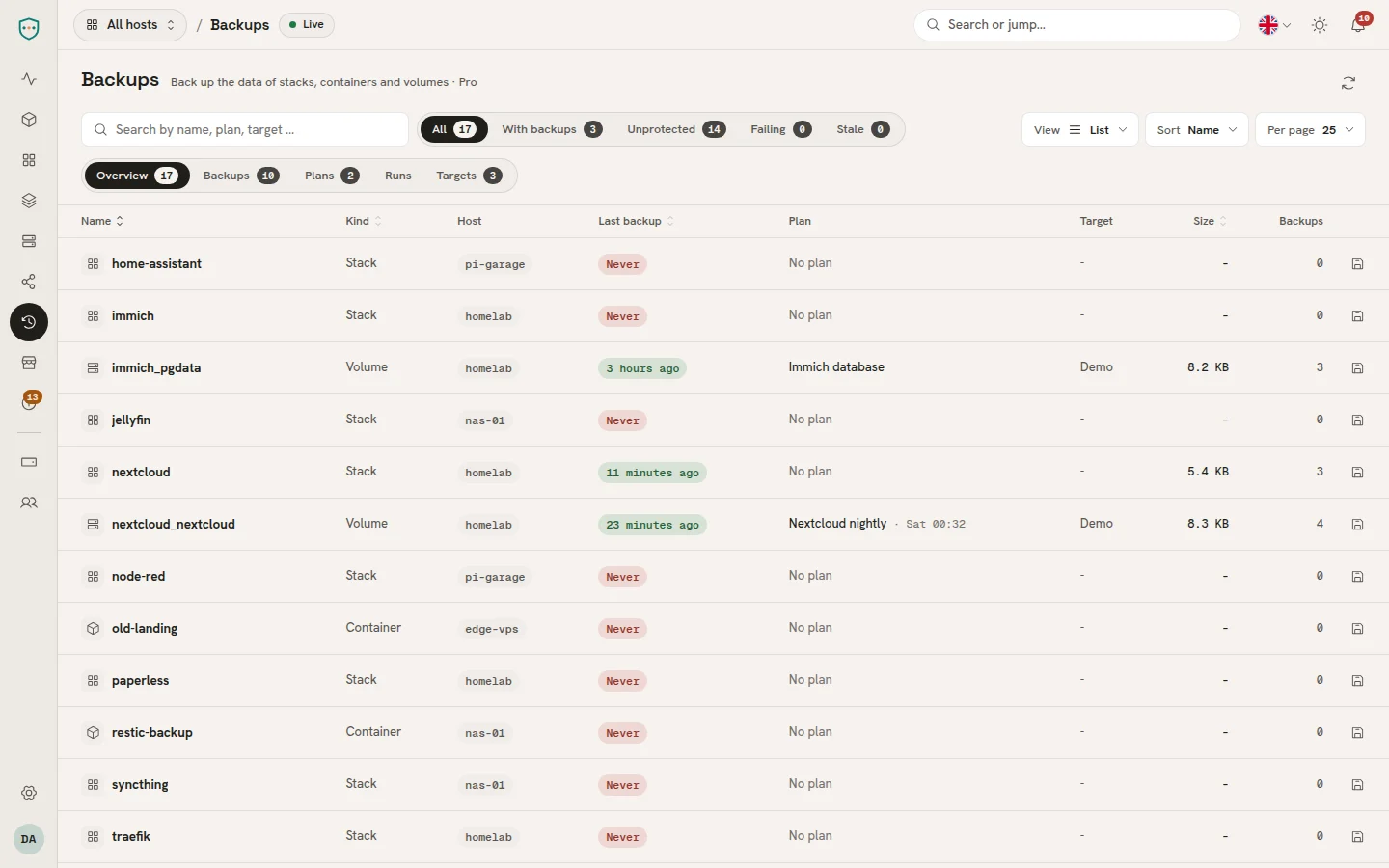
Task: Filter by Unprotected items
Action: [x=676, y=129]
